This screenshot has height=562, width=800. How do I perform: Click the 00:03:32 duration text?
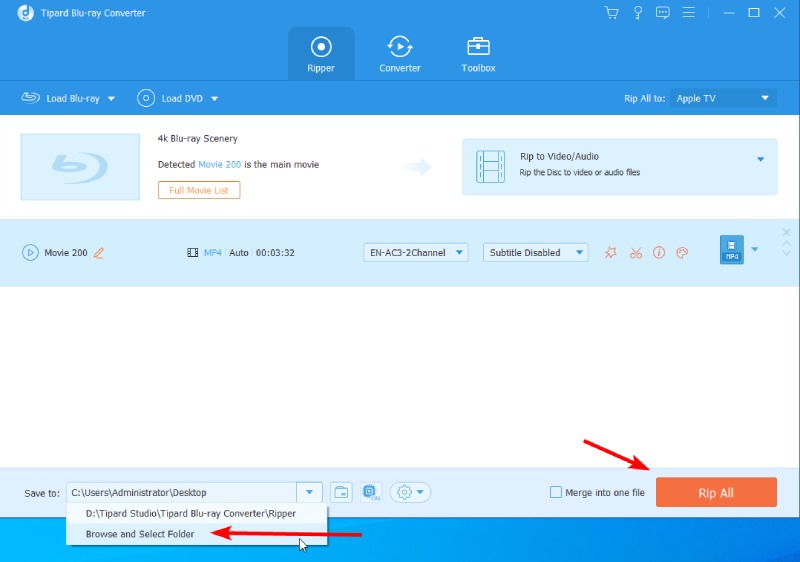[x=275, y=252]
